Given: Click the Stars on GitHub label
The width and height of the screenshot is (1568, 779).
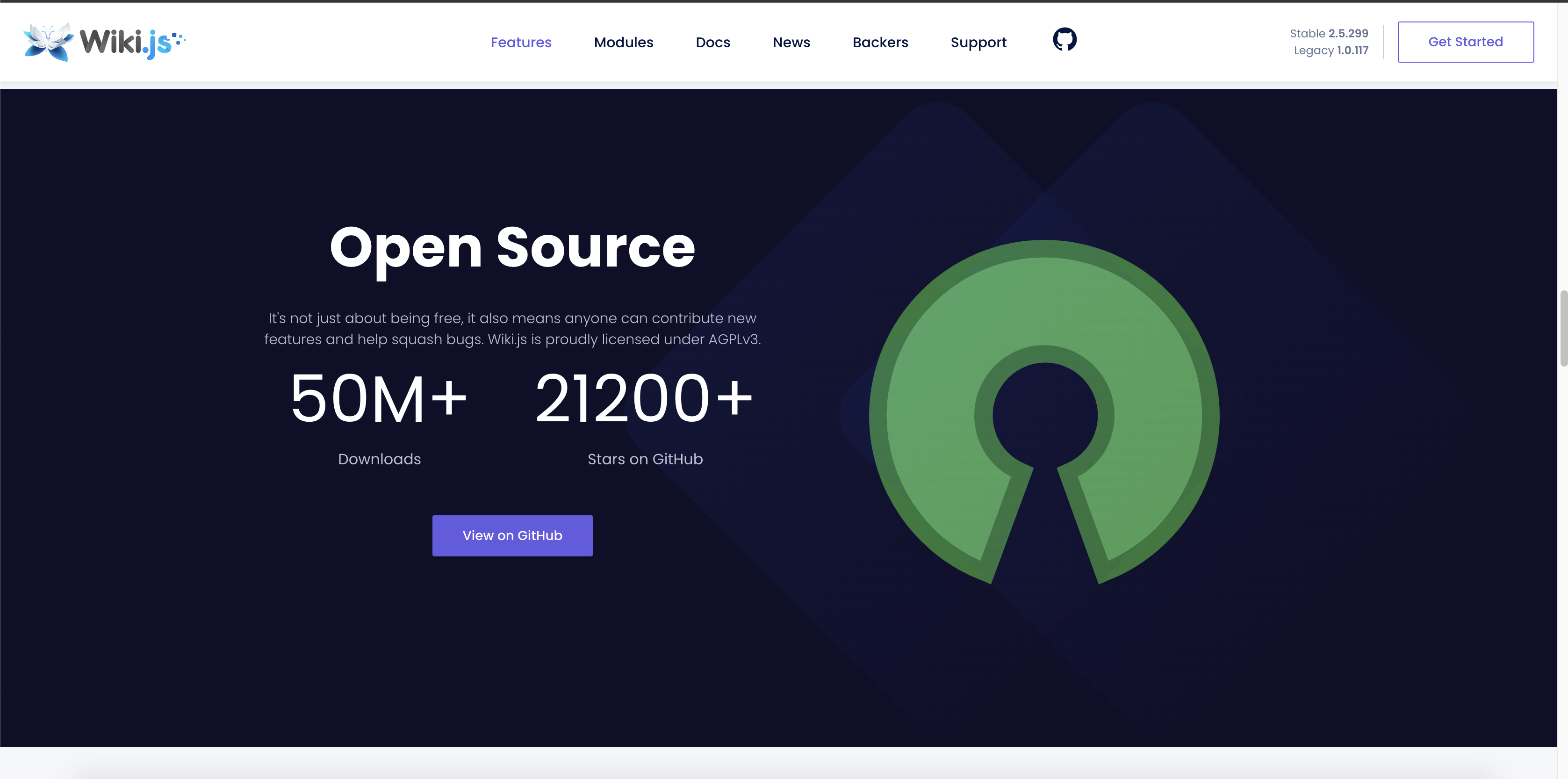Looking at the screenshot, I should tap(645, 459).
